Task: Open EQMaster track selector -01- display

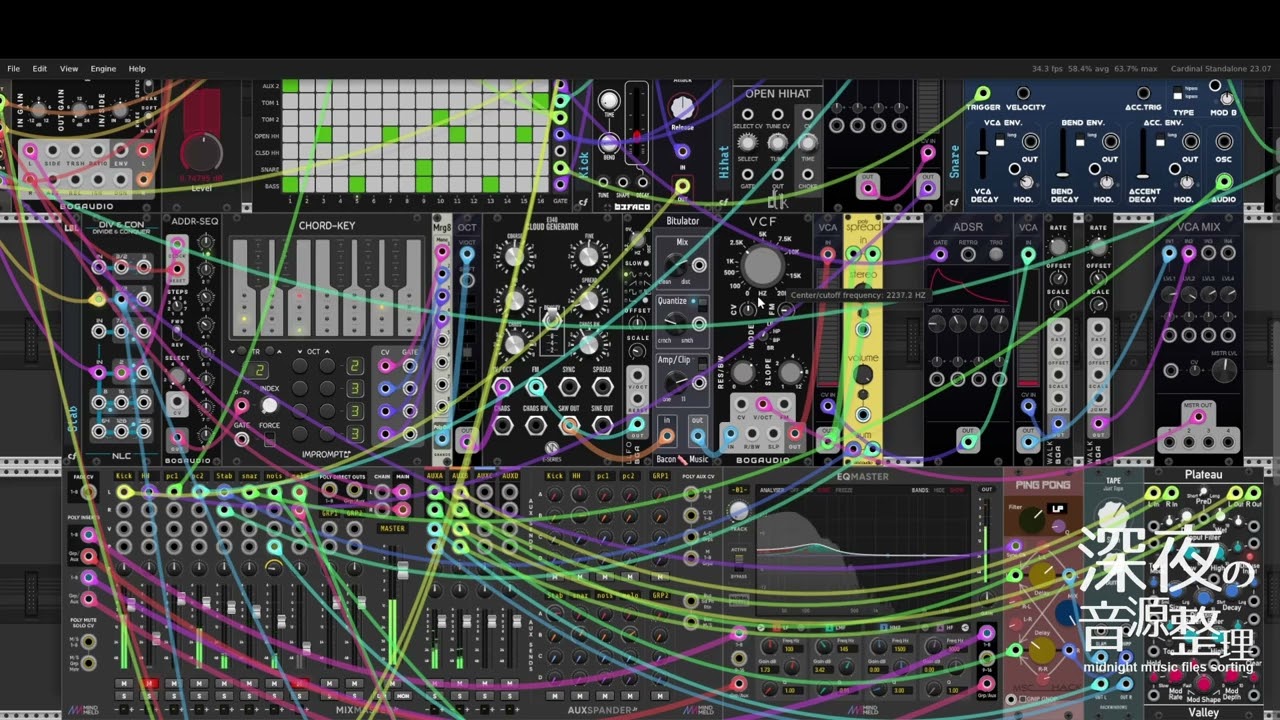Action: point(739,490)
